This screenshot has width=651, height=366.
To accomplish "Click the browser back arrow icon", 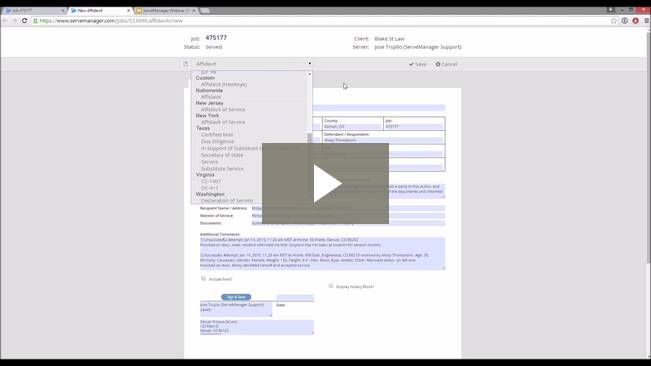I will [x=5, y=20].
